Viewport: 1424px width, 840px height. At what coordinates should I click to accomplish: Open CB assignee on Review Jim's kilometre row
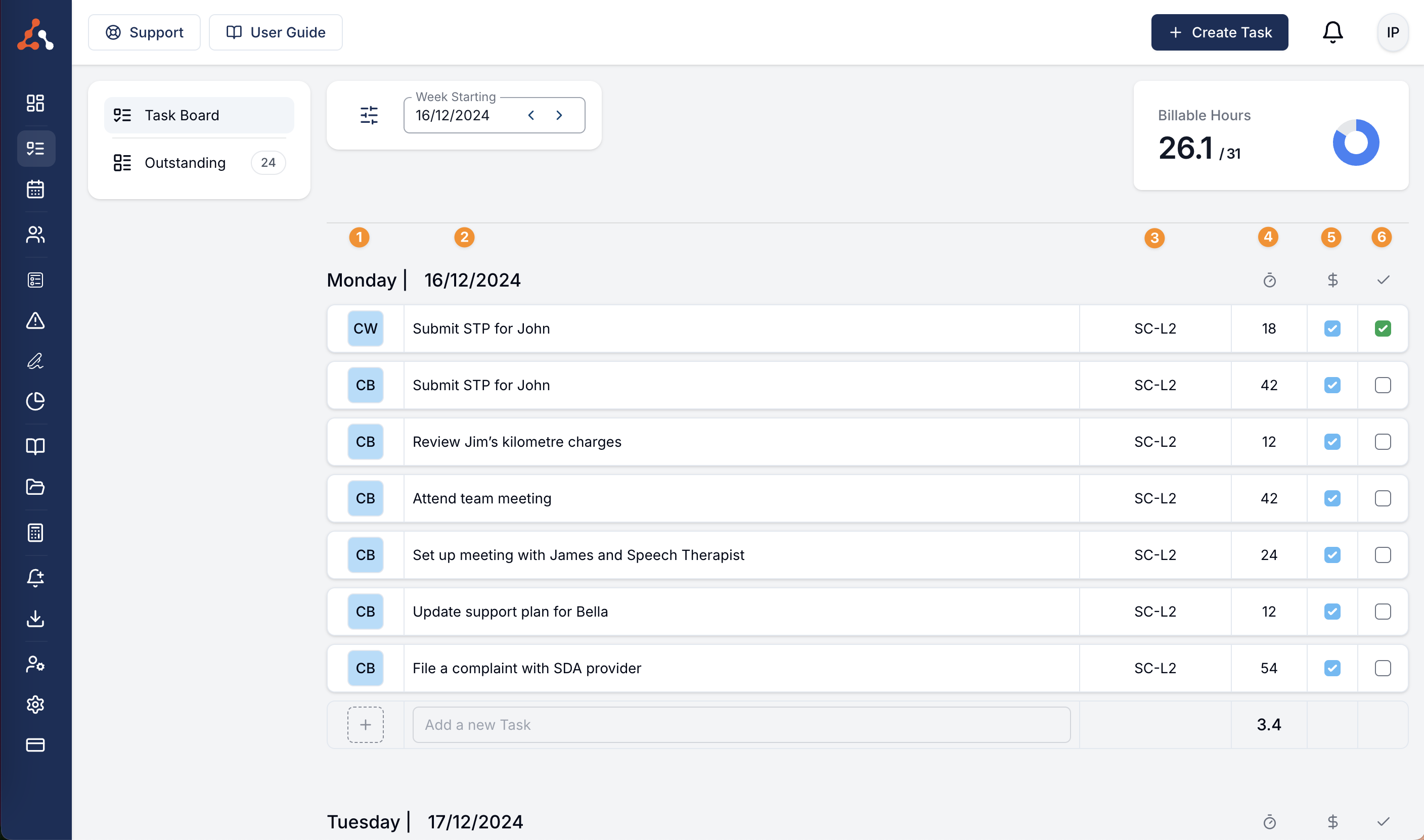[365, 442]
